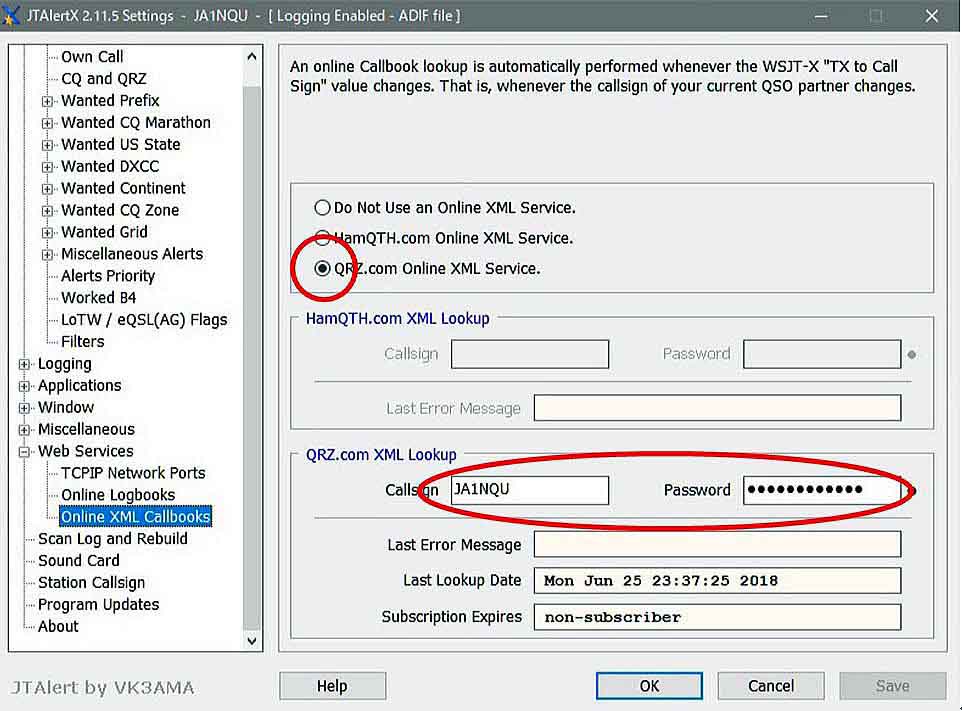Click the JTAlertX title bar app icon
This screenshot has height=711, width=962.
[12, 16]
